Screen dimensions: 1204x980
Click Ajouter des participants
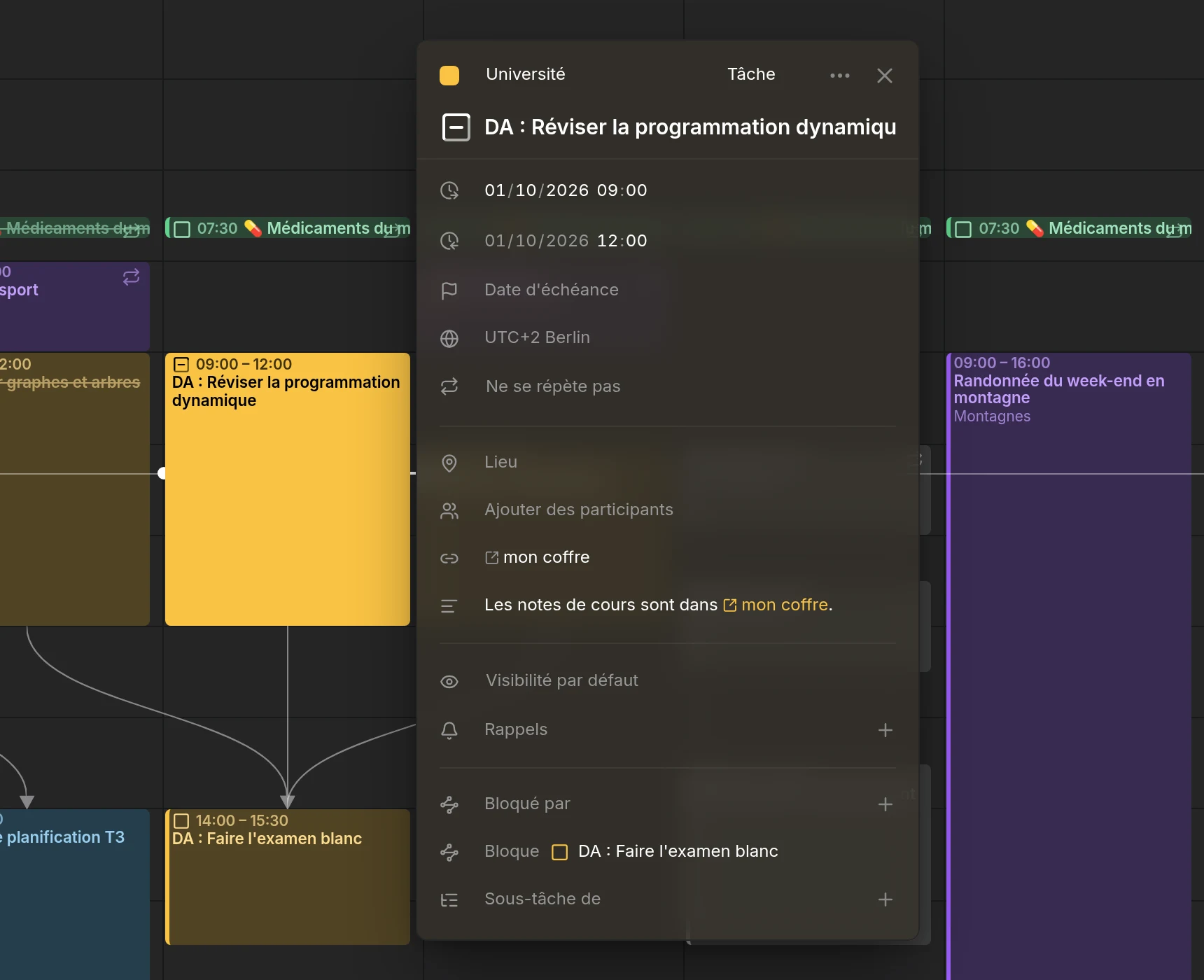579,510
